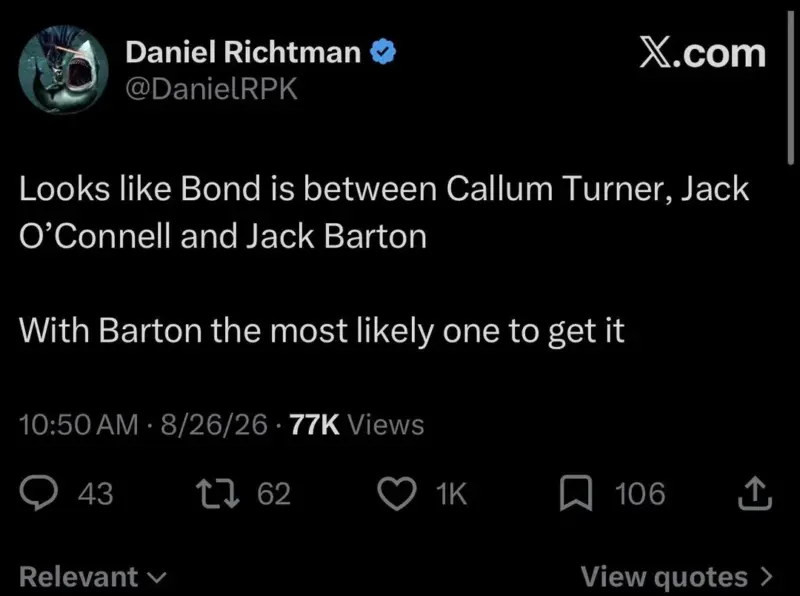Like the tweet with the heart icon
Image resolution: width=800 pixels, height=596 pixels.
point(396,493)
